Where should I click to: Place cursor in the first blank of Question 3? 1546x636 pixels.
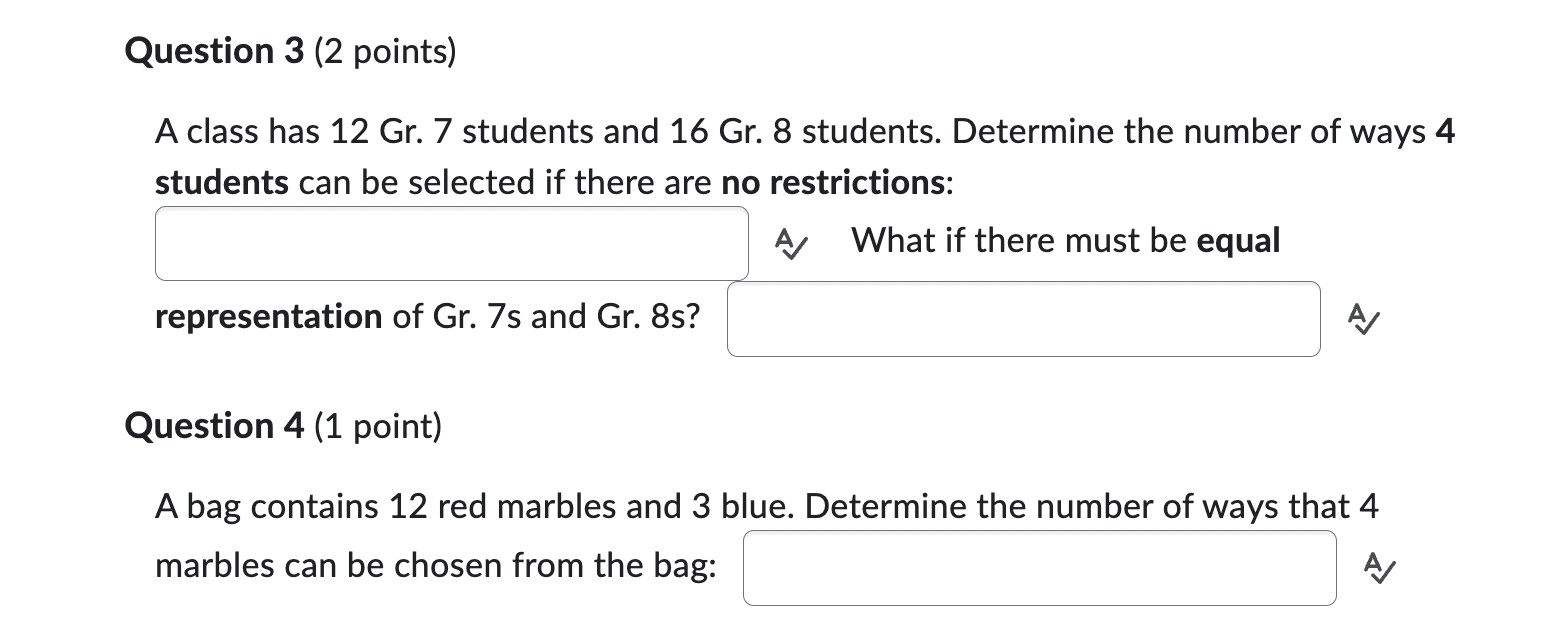[451, 243]
